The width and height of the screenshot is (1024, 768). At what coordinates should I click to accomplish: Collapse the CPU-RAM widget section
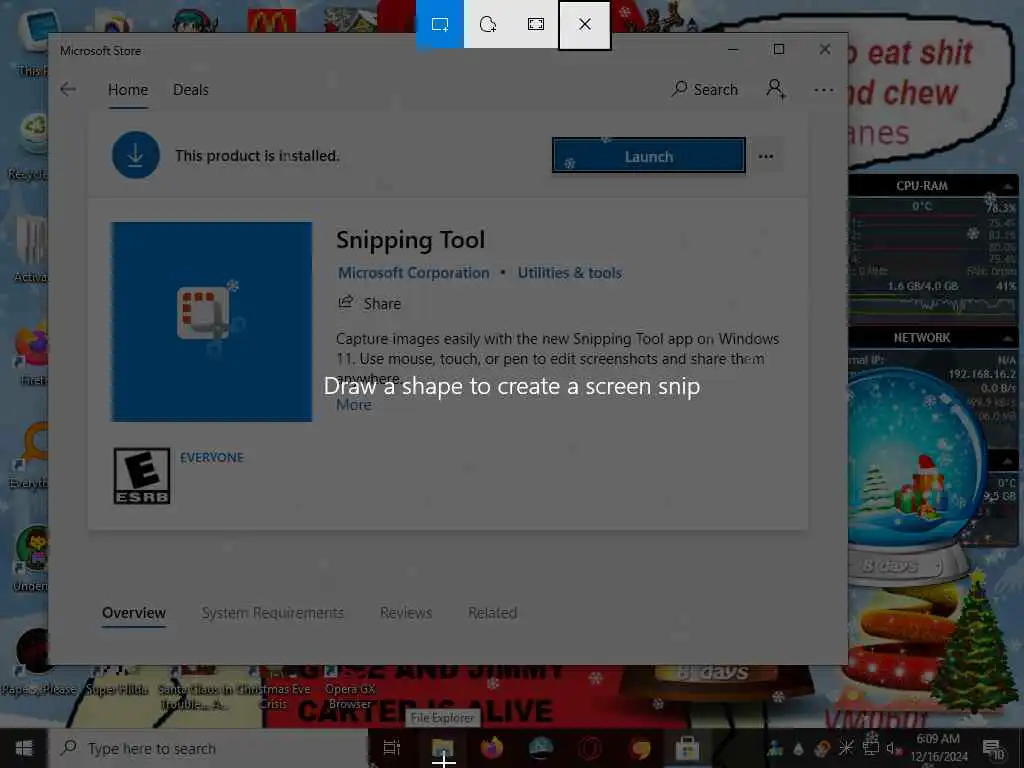pyautogui.click(x=1006, y=186)
